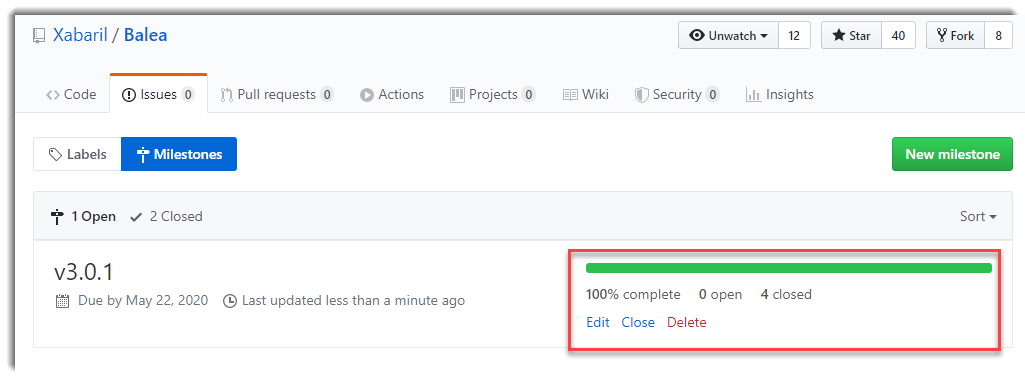
Task: Click the eye icon on Unwatch button
Action: pyautogui.click(x=697, y=36)
